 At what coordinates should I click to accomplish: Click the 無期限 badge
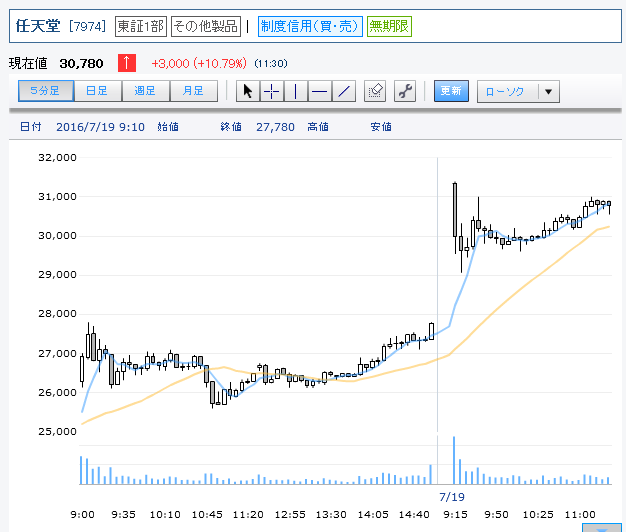tap(389, 26)
